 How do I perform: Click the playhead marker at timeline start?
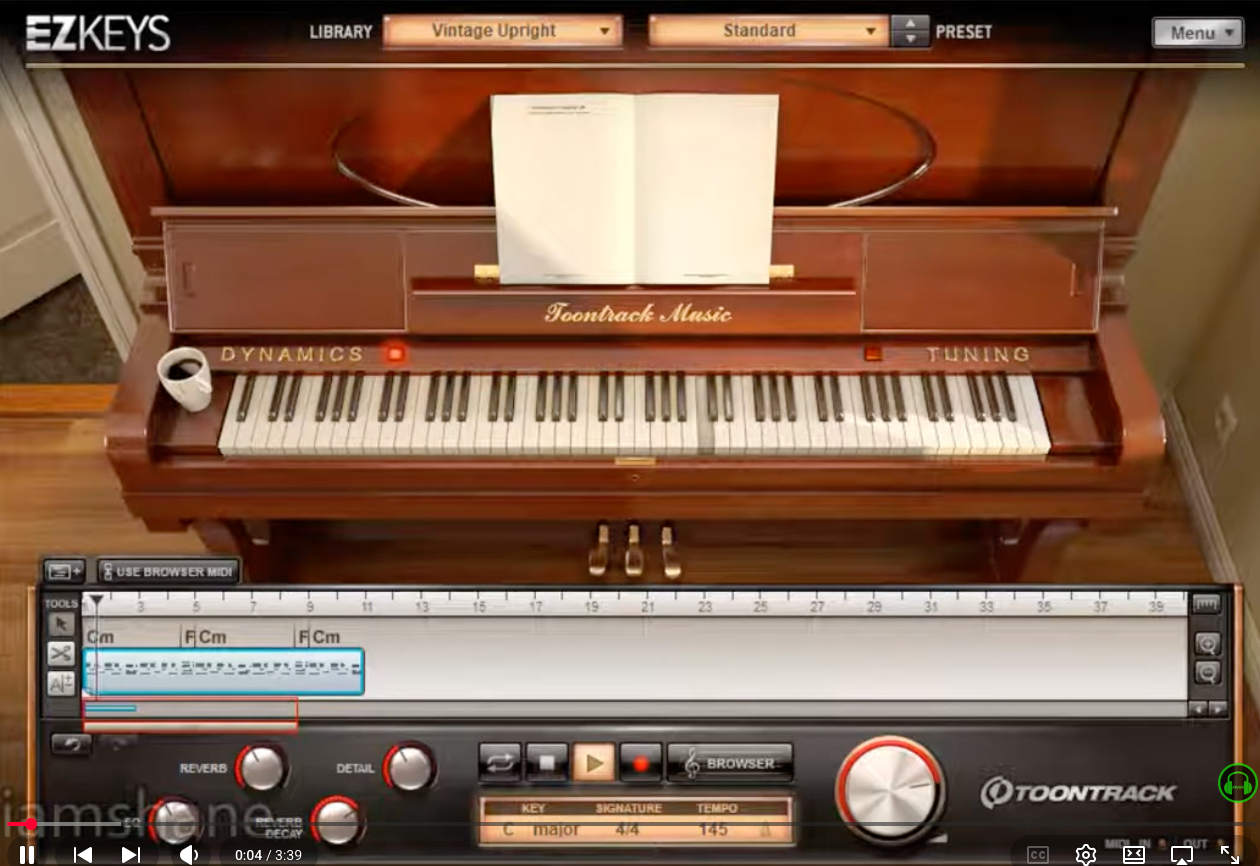[96, 602]
